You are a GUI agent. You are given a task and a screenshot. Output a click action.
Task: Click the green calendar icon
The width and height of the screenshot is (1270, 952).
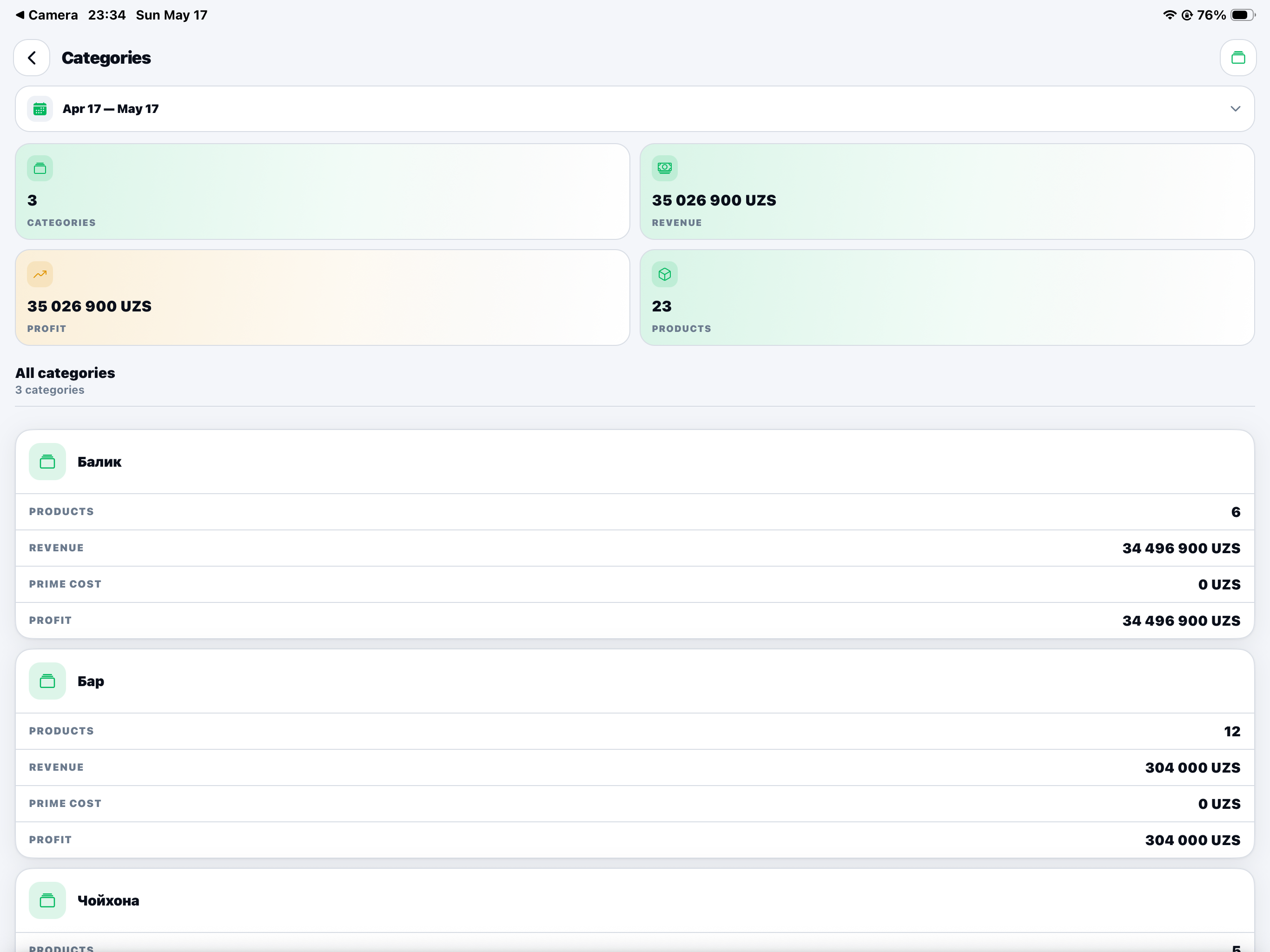tap(40, 109)
